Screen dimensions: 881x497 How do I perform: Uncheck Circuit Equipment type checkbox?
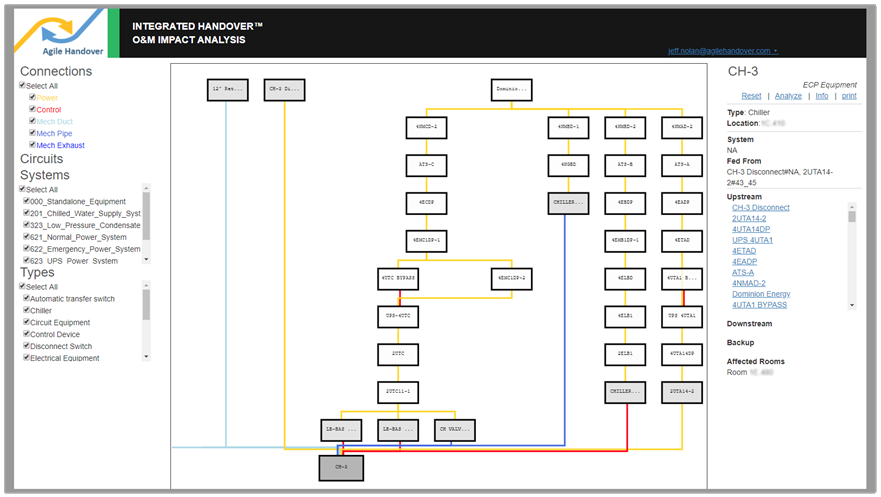26,321
